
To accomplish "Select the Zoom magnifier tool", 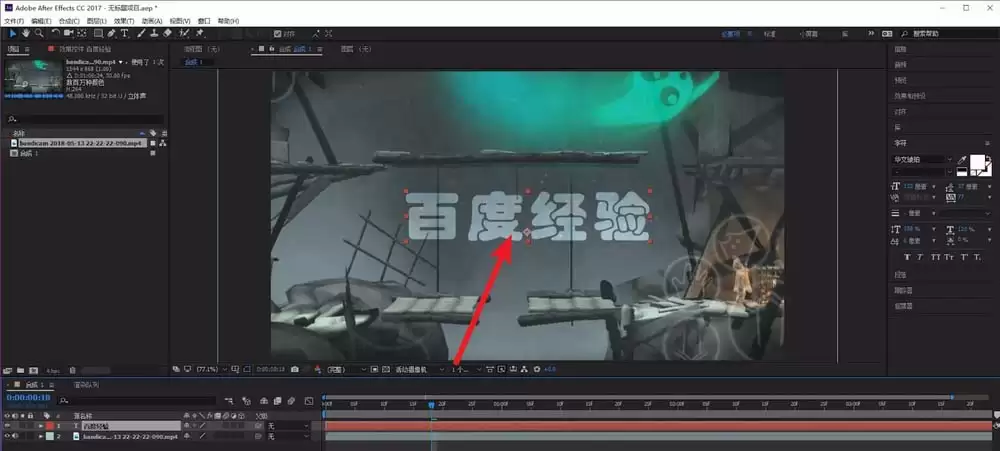I will (39, 33).
